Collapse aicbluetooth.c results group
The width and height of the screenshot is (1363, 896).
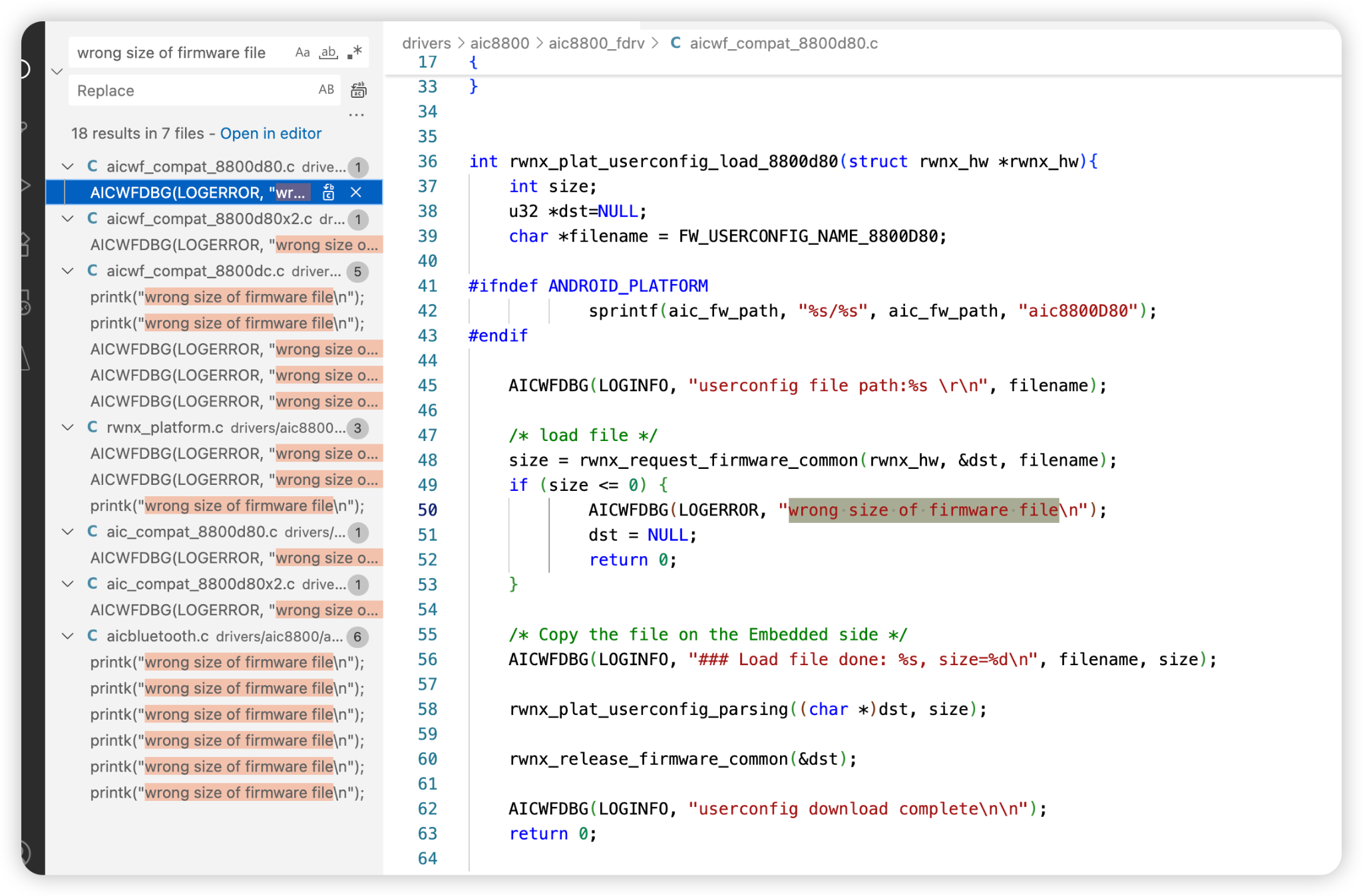click(68, 637)
